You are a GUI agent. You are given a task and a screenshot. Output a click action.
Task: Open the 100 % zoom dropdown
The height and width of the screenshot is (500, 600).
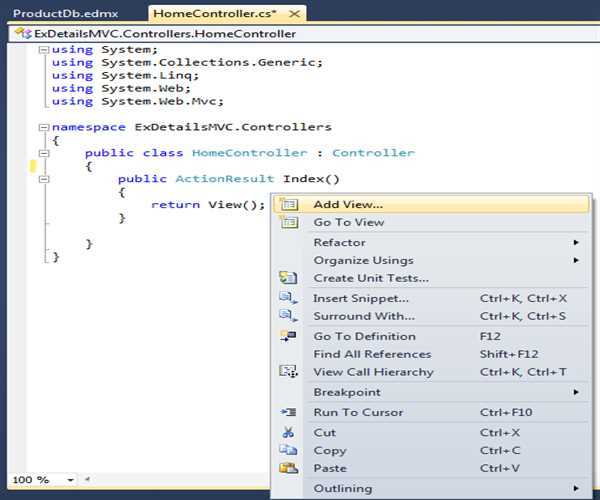pyautogui.click(x=70, y=480)
